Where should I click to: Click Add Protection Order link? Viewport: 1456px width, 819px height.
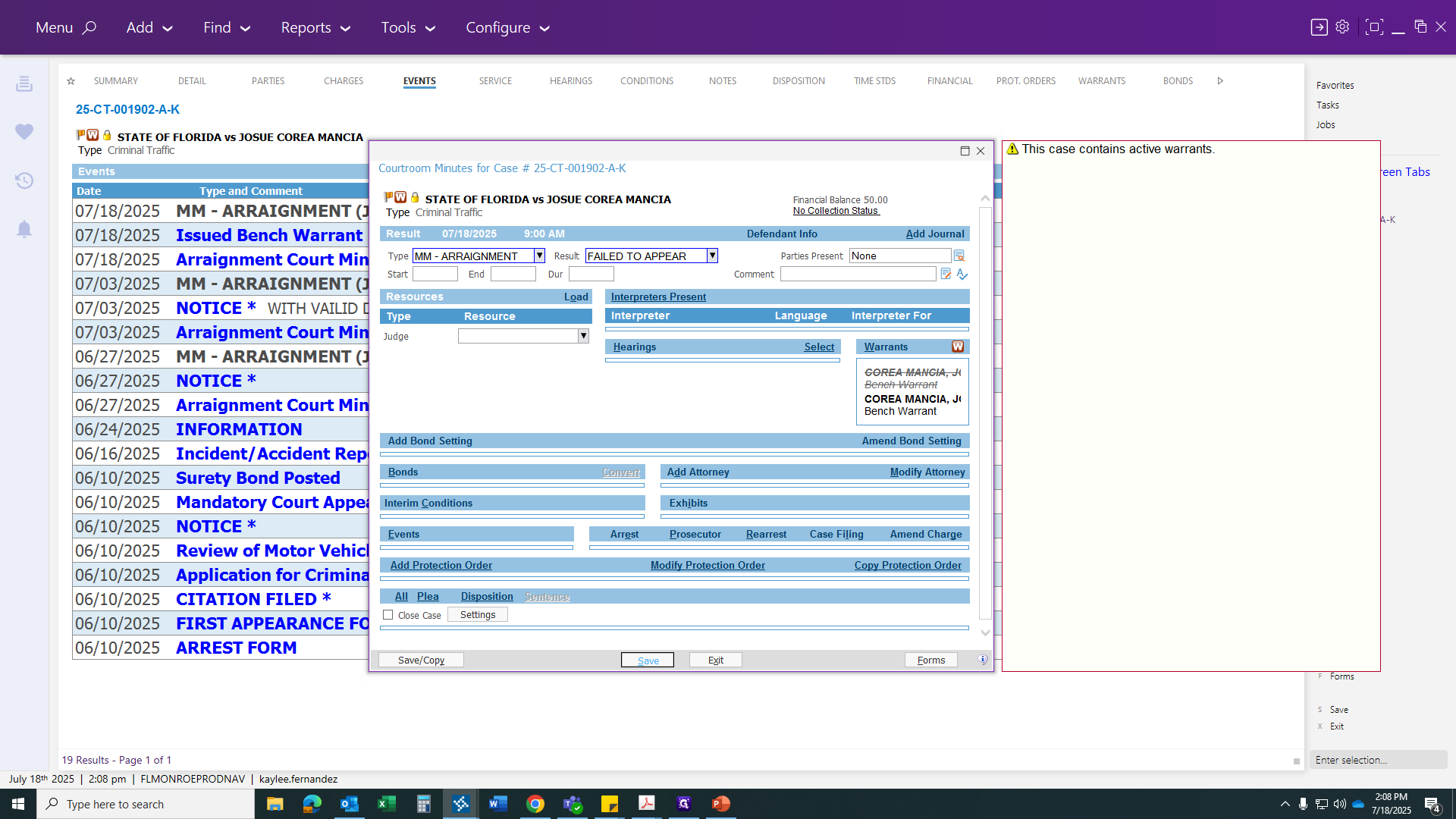tap(441, 565)
